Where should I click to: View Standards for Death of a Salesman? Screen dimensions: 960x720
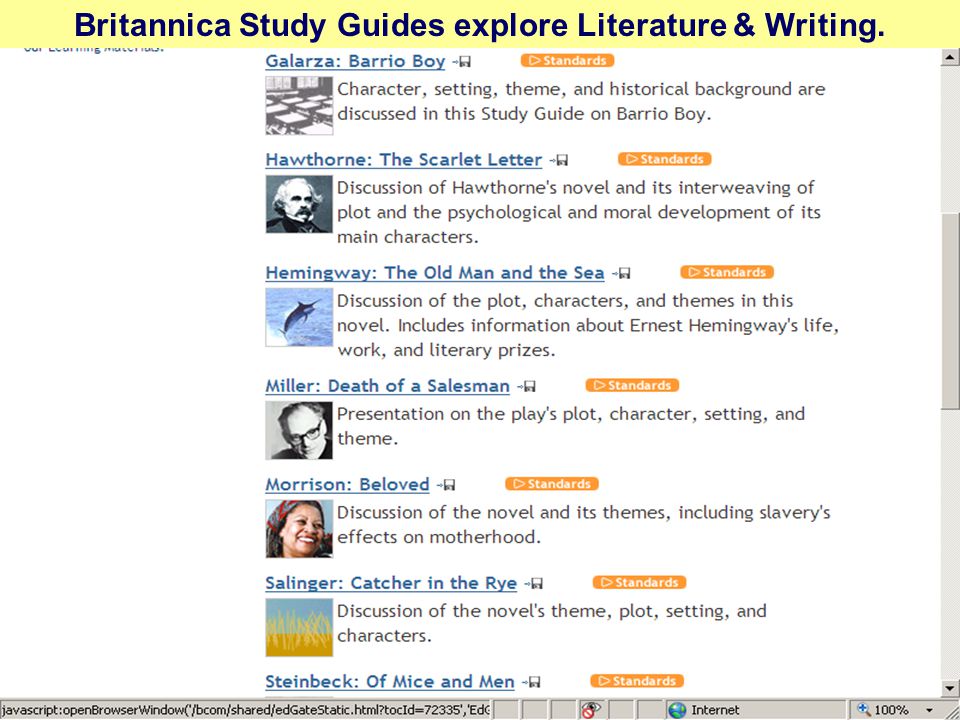(x=632, y=386)
